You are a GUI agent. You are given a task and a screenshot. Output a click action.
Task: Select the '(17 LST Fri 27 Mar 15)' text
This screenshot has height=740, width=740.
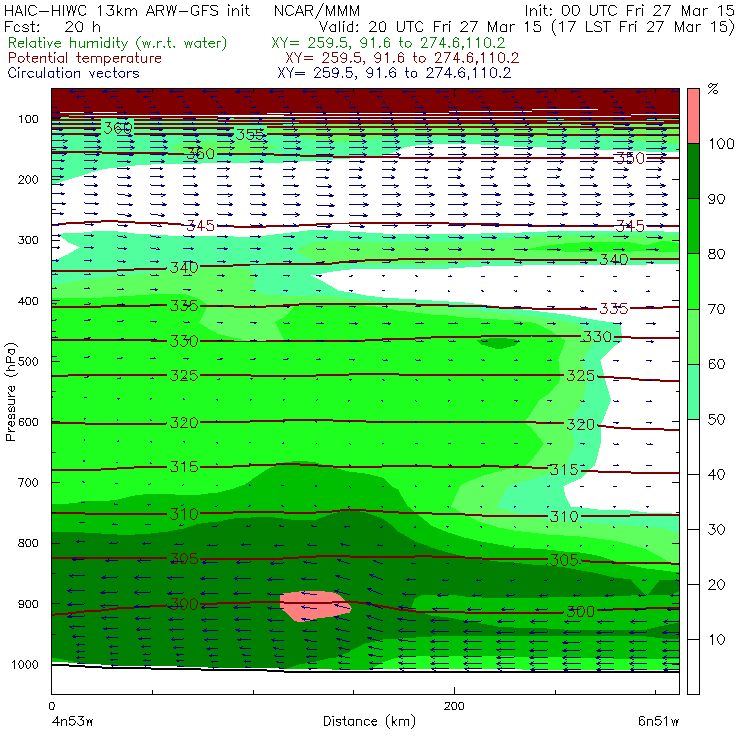[643, 27]
